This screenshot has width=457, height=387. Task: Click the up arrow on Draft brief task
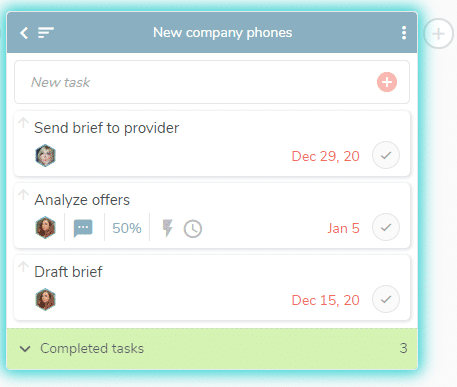point(23,267)
